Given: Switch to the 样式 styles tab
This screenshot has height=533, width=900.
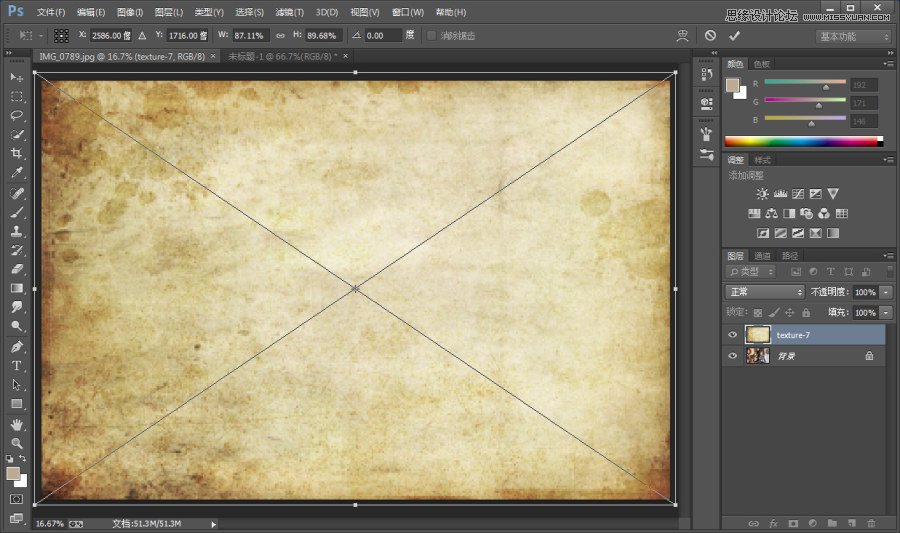Looking at the screenshot, I should (762, 160).
